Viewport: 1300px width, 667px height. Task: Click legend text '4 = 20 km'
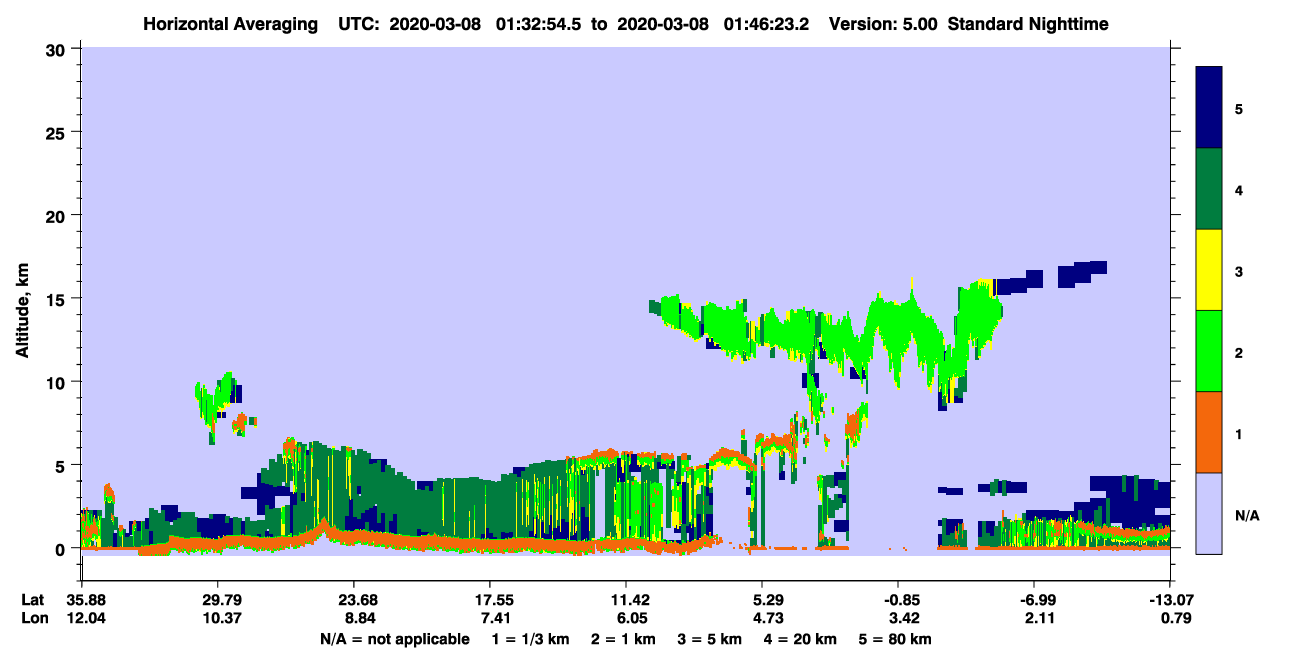tap(800, 638)
